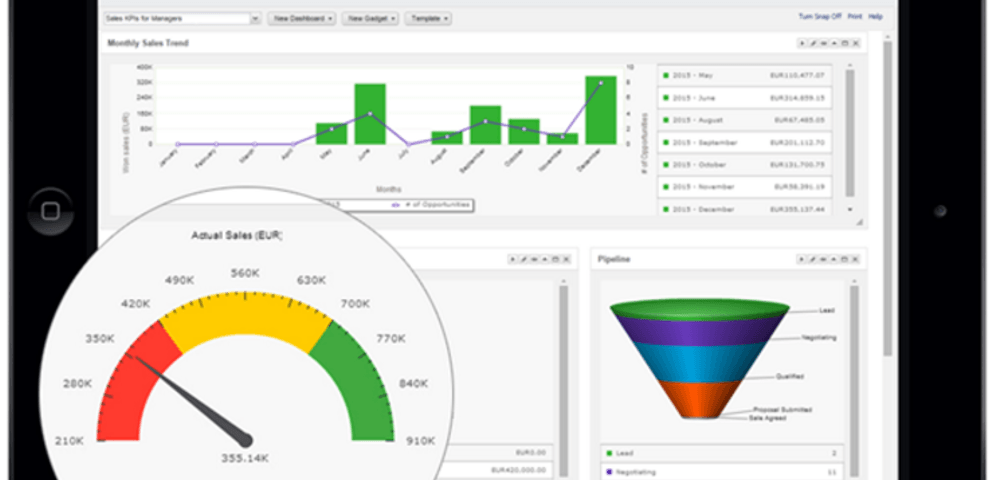Collapse the Pipeline gadget with up arrow icon
The width and height of the screenshot is (997, 480).
[x=834, y=259]
